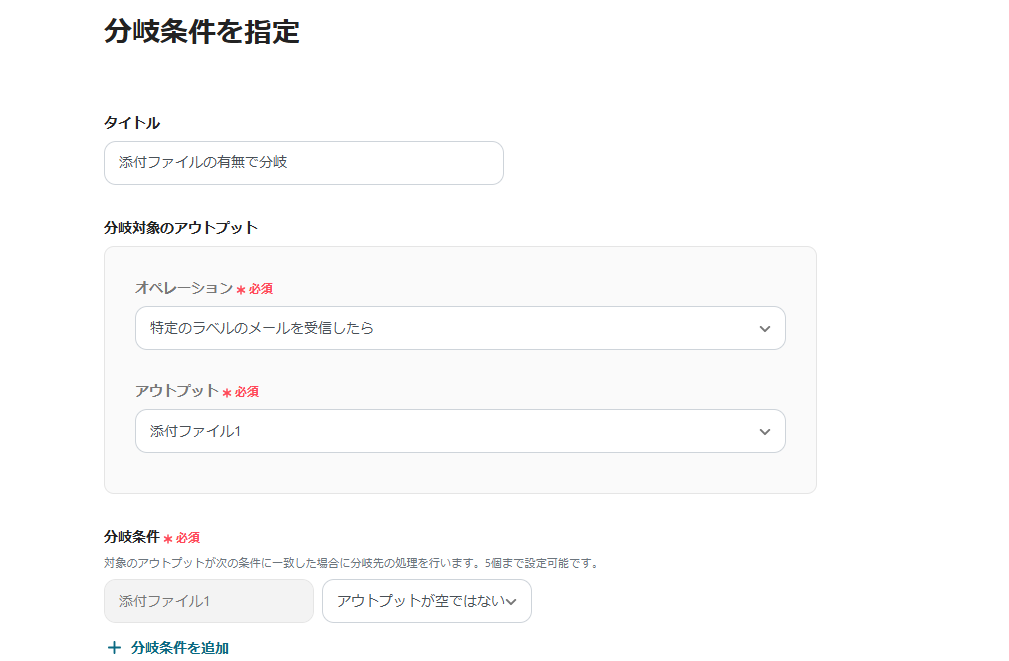1009x661 pixels.
Task: Click the red 必須 marker next to 分岐条件
Action: click(182, 538)
